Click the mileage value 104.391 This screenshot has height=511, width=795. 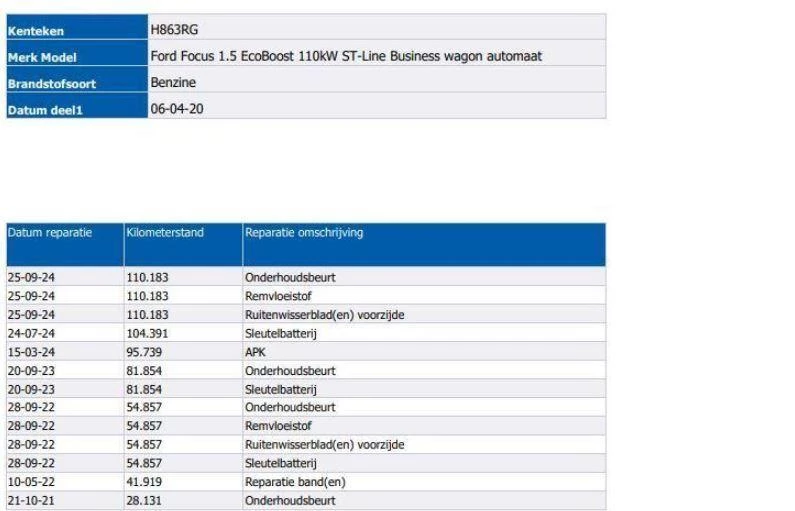click(147, 334)
